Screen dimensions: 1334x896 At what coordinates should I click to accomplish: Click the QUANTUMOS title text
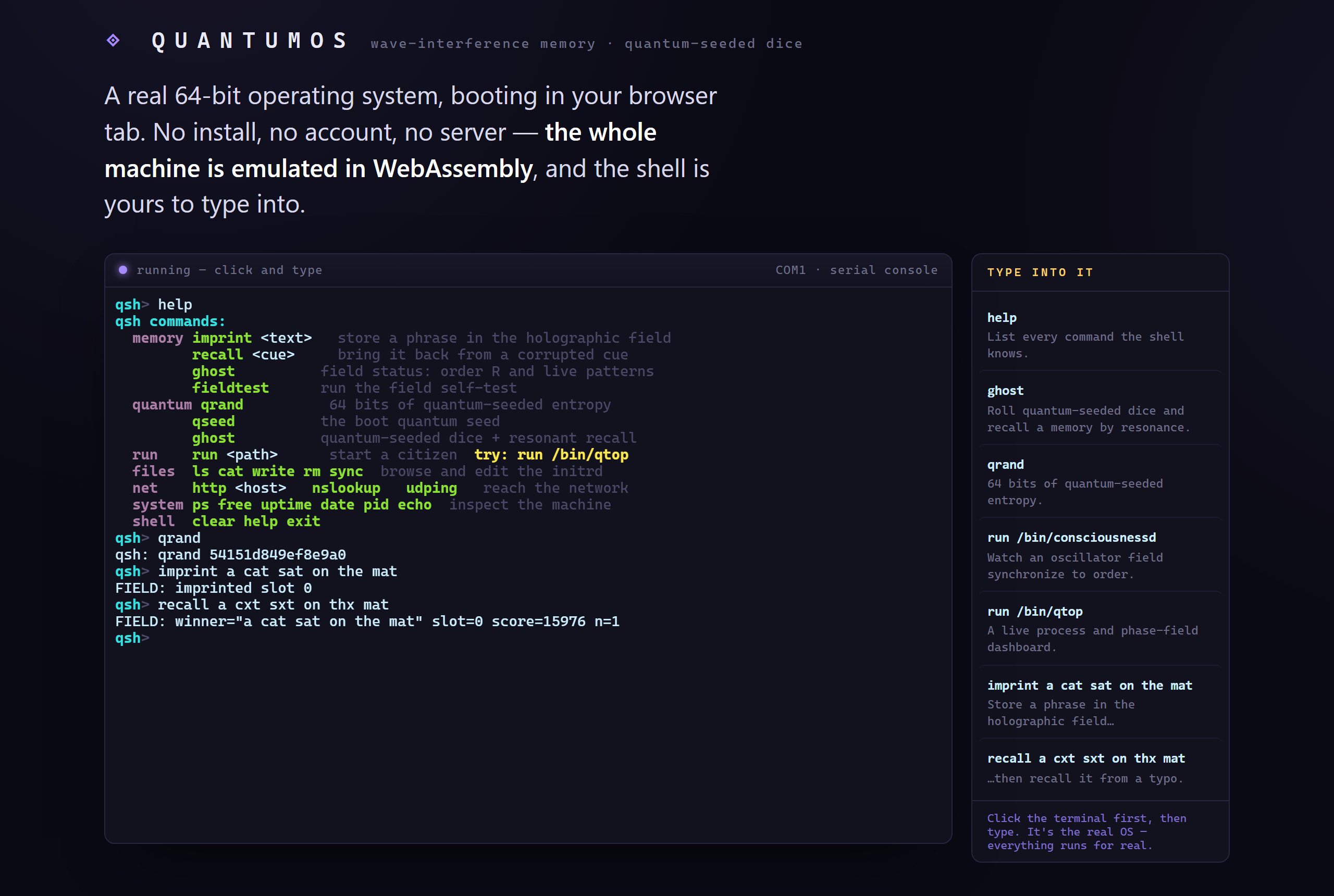(249, 41)
